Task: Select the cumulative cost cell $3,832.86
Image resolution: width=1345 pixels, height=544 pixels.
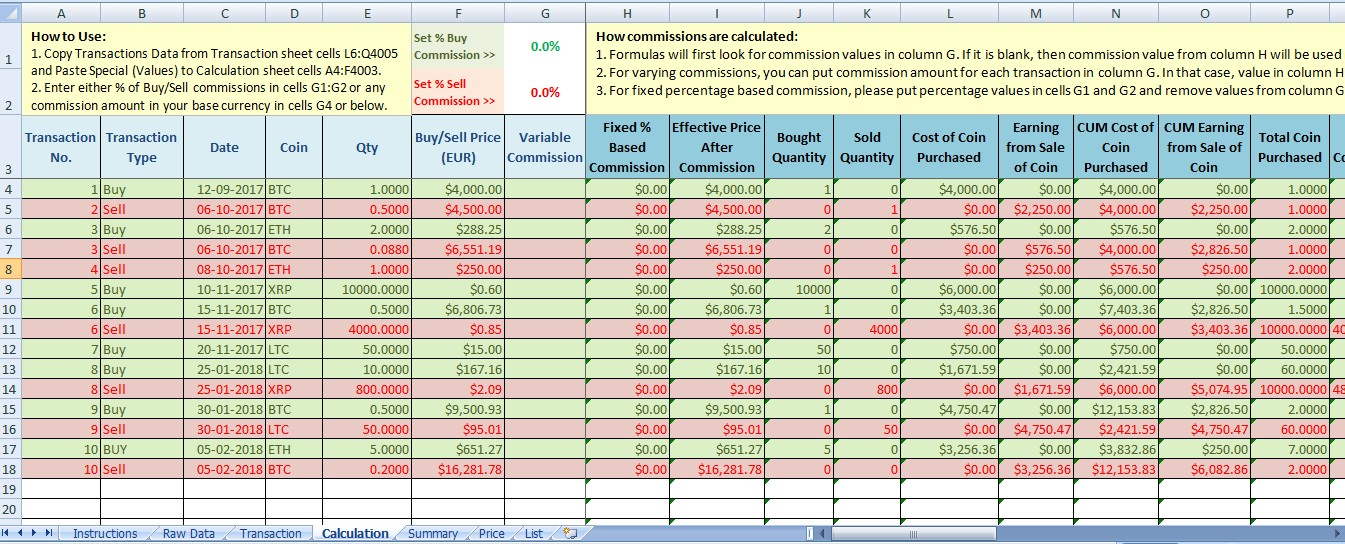Action: tap(1116, 449)
